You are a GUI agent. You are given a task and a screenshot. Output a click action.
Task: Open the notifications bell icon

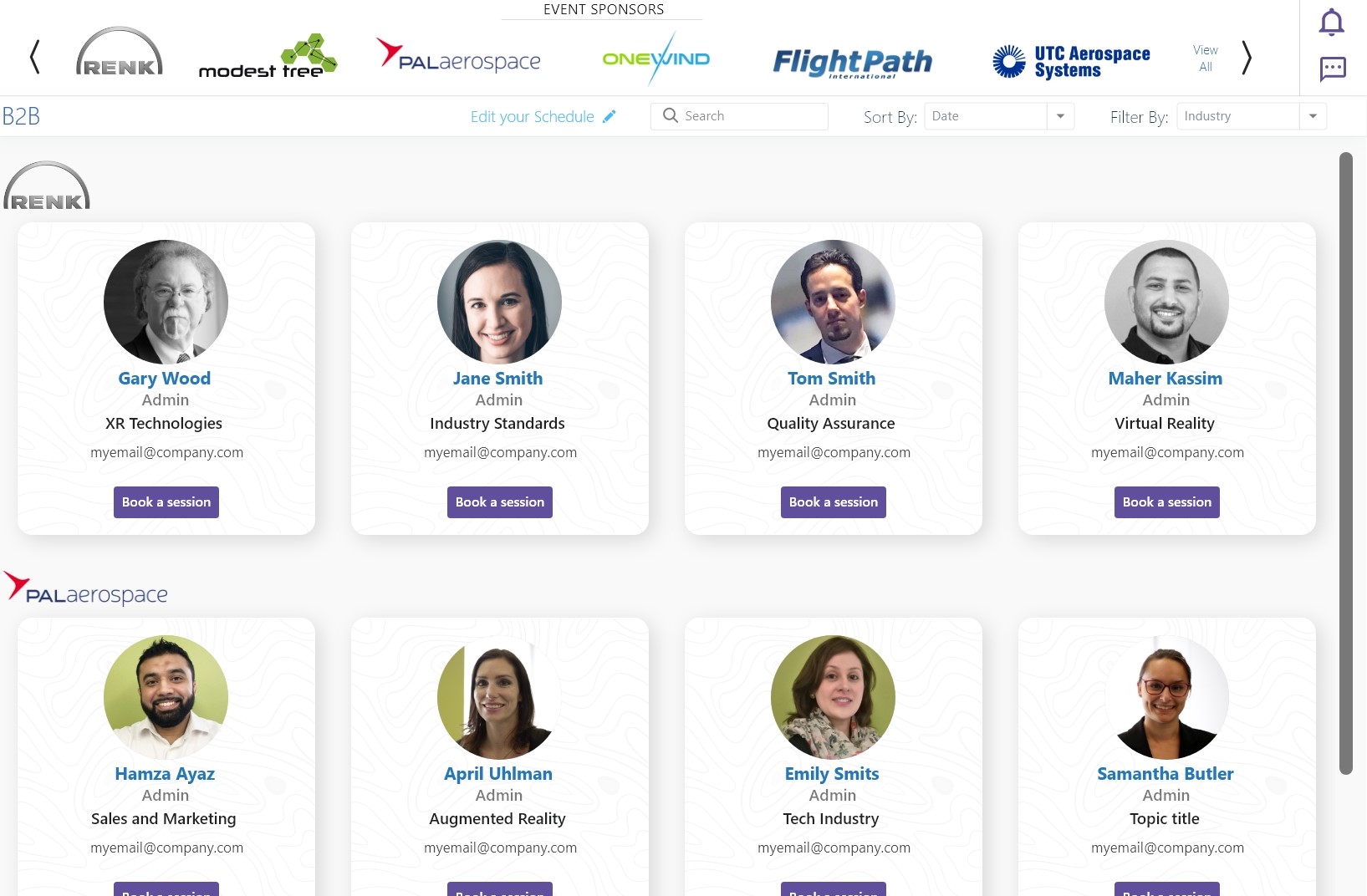point(1331,23)
